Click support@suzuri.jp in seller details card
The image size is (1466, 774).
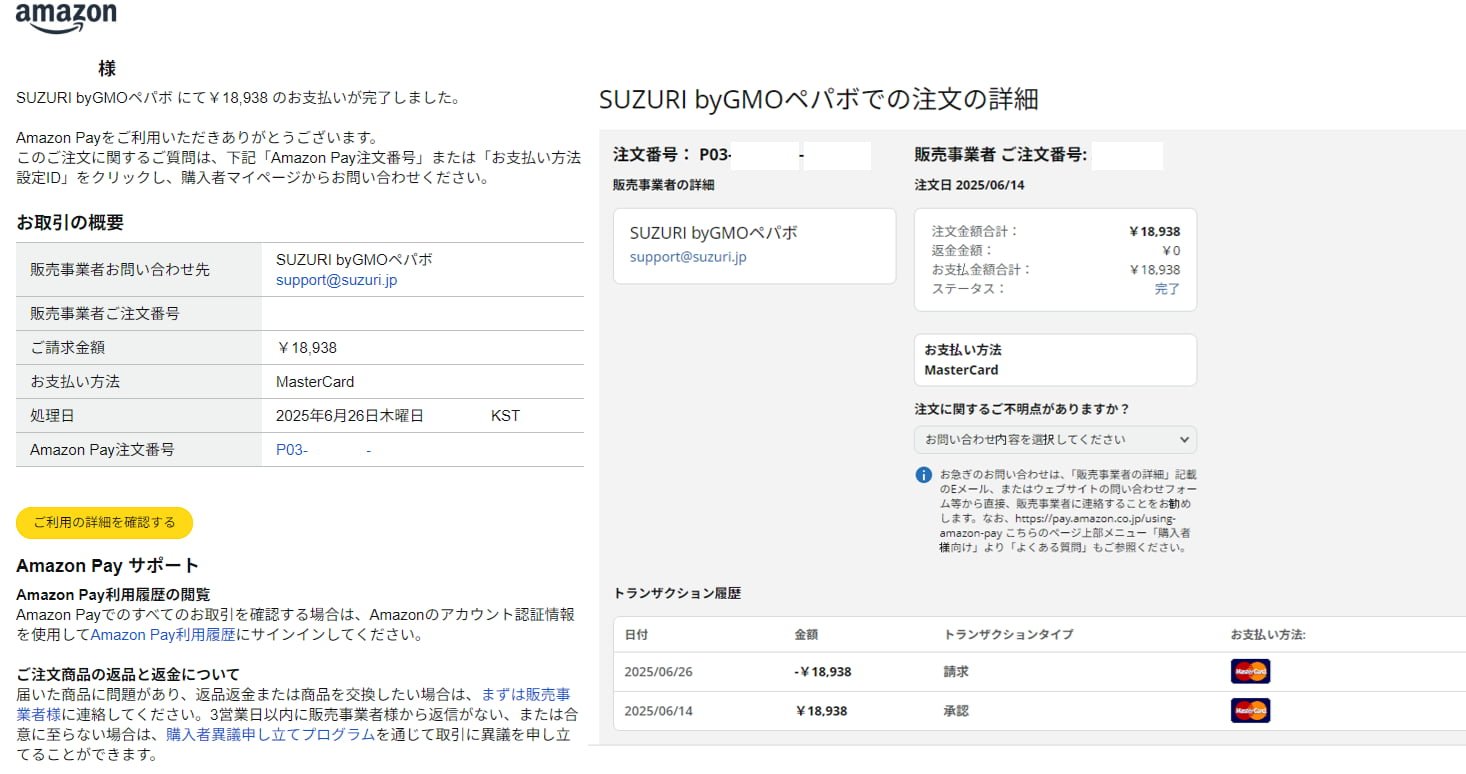(688, 257)
